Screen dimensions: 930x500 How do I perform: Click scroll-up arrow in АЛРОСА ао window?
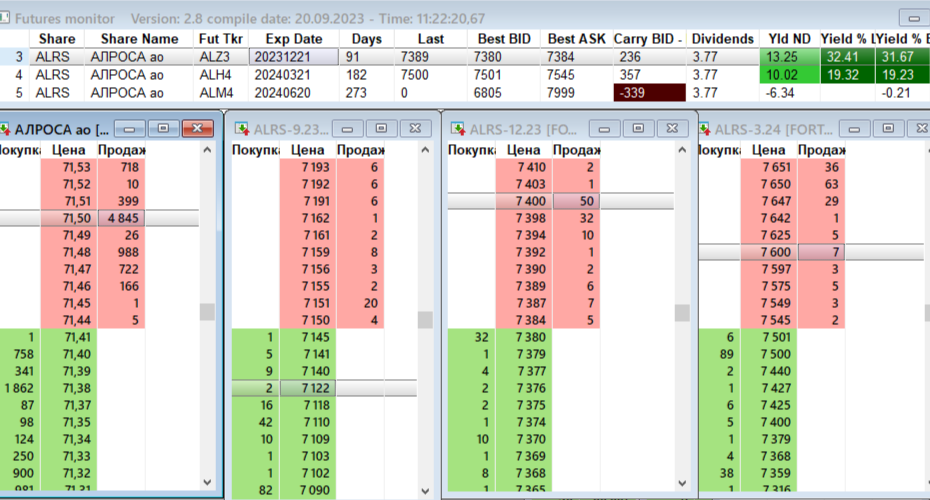click(x=207, y=150)
